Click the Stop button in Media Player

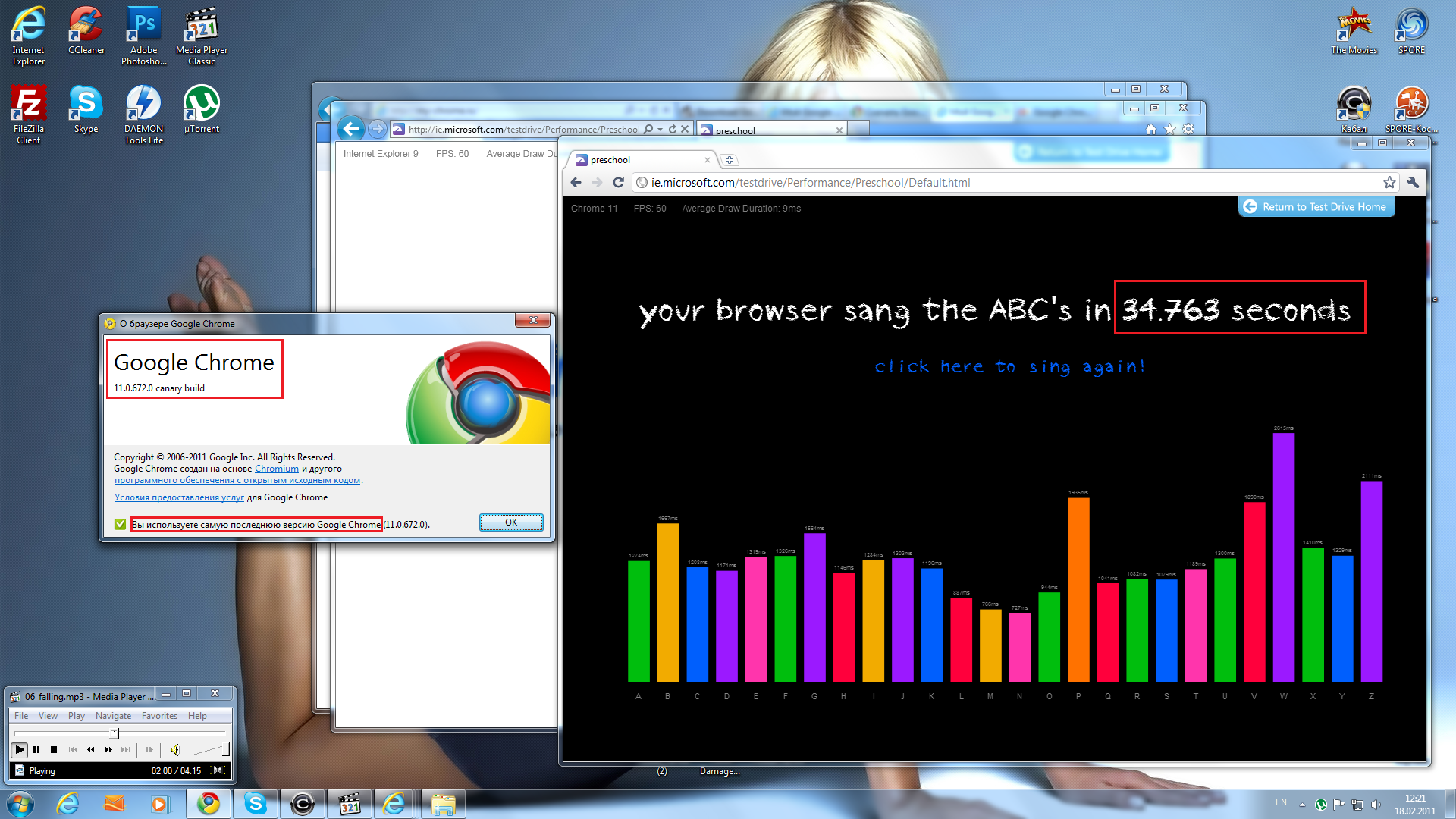54,750
